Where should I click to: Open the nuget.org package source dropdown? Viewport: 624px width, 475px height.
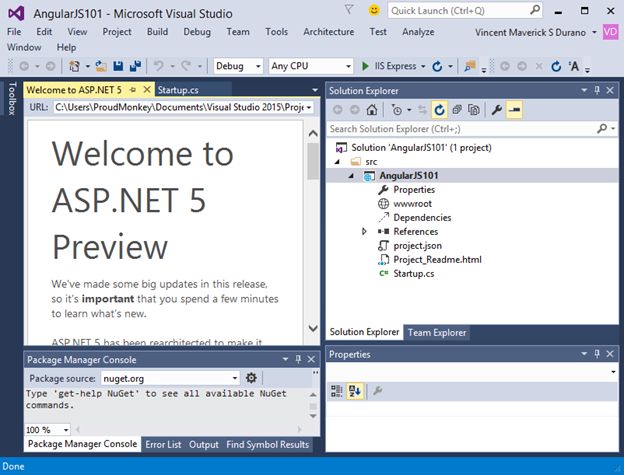(x=235, y=378)
